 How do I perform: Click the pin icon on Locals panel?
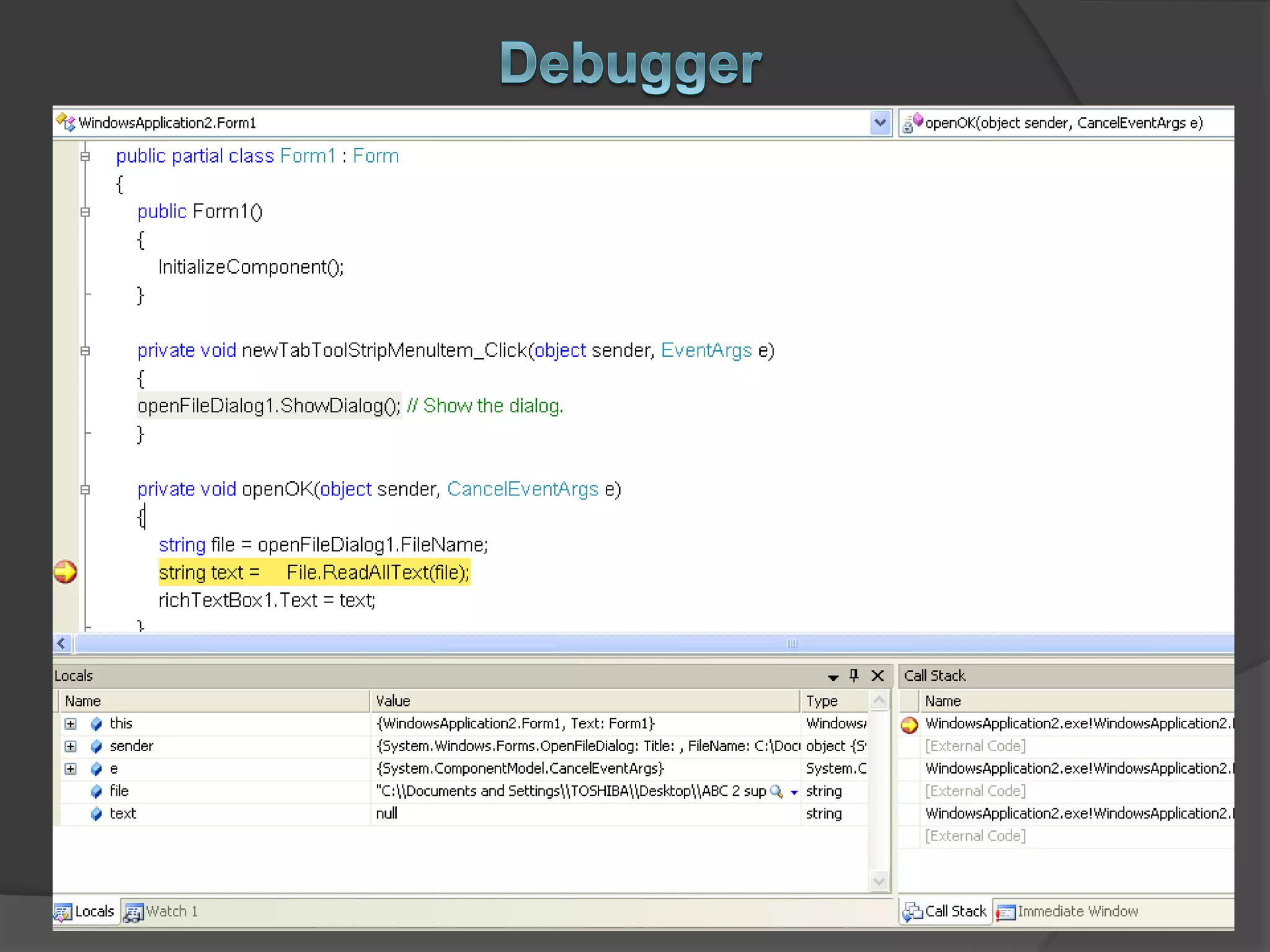854,676
